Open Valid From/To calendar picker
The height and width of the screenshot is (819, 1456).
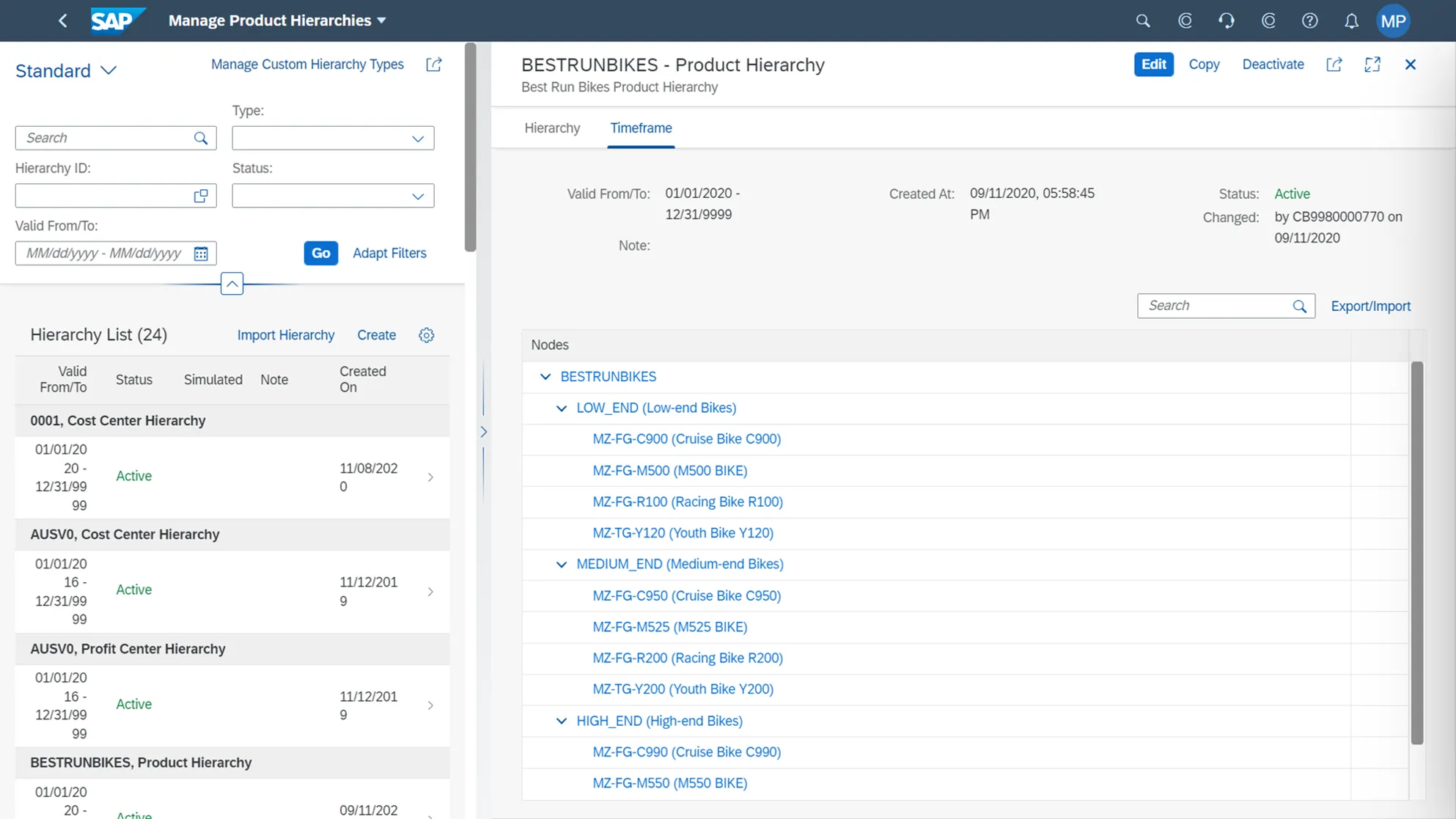(x=201, y=254)
